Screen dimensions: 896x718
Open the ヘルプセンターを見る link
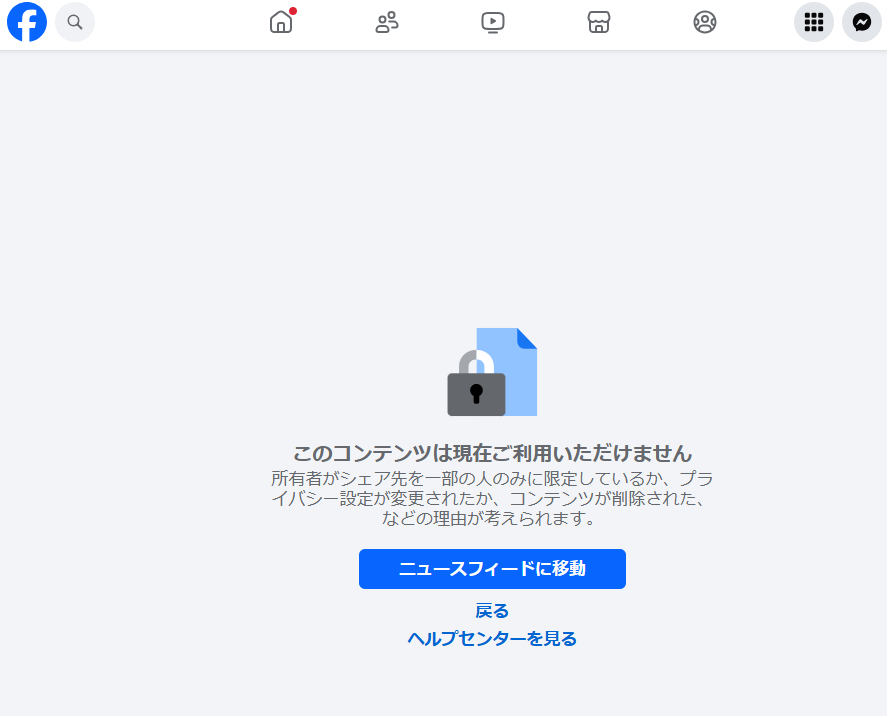click(492, 639)
